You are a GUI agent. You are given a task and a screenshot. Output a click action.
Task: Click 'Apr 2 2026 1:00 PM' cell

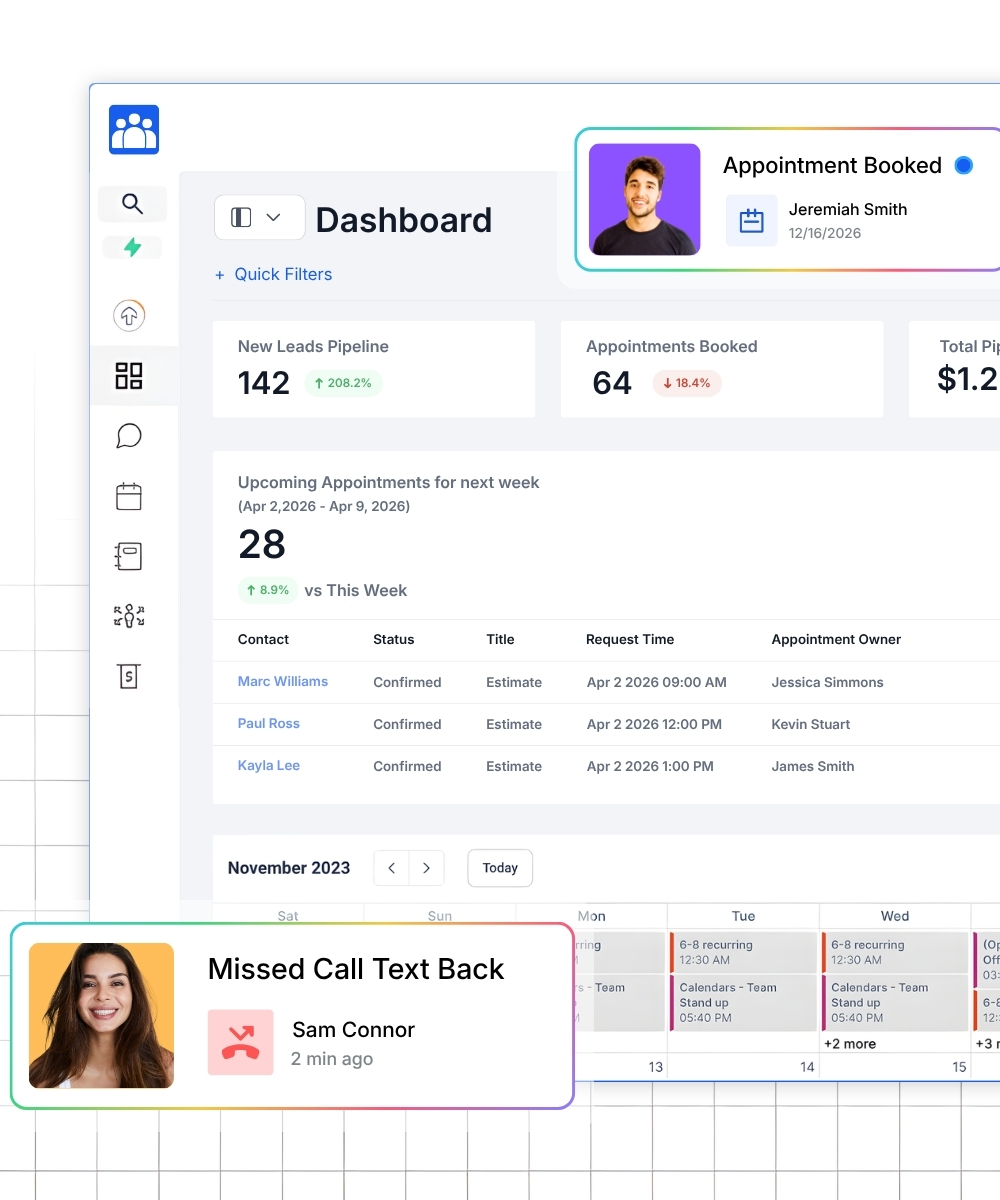coord(650,766)
